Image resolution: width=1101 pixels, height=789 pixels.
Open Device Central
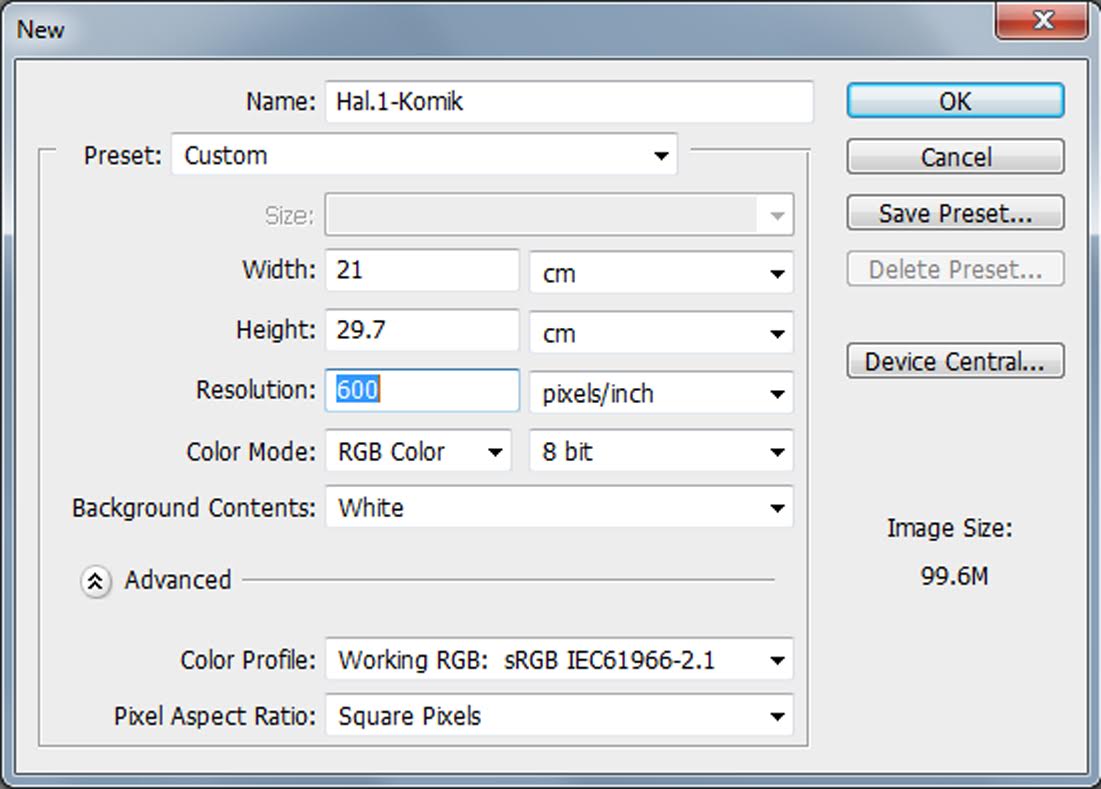[955, 362]
